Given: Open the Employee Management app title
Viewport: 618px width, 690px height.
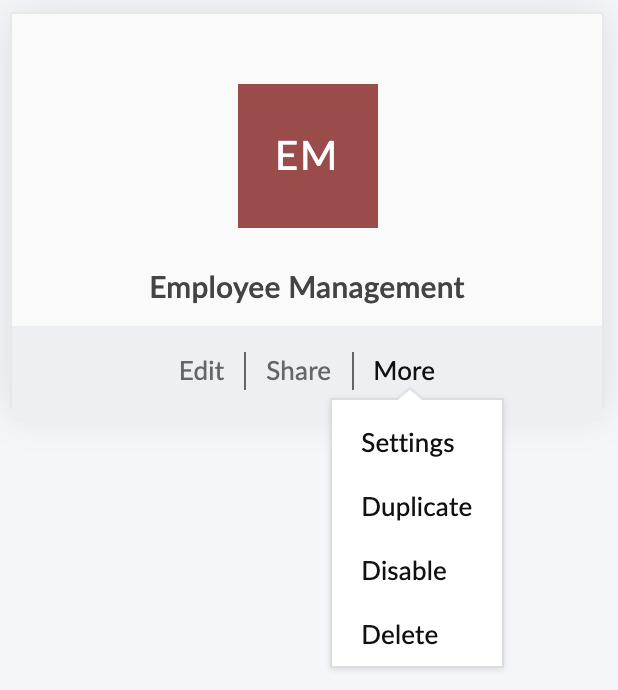Looking at the screenshot, I should 307,288.
